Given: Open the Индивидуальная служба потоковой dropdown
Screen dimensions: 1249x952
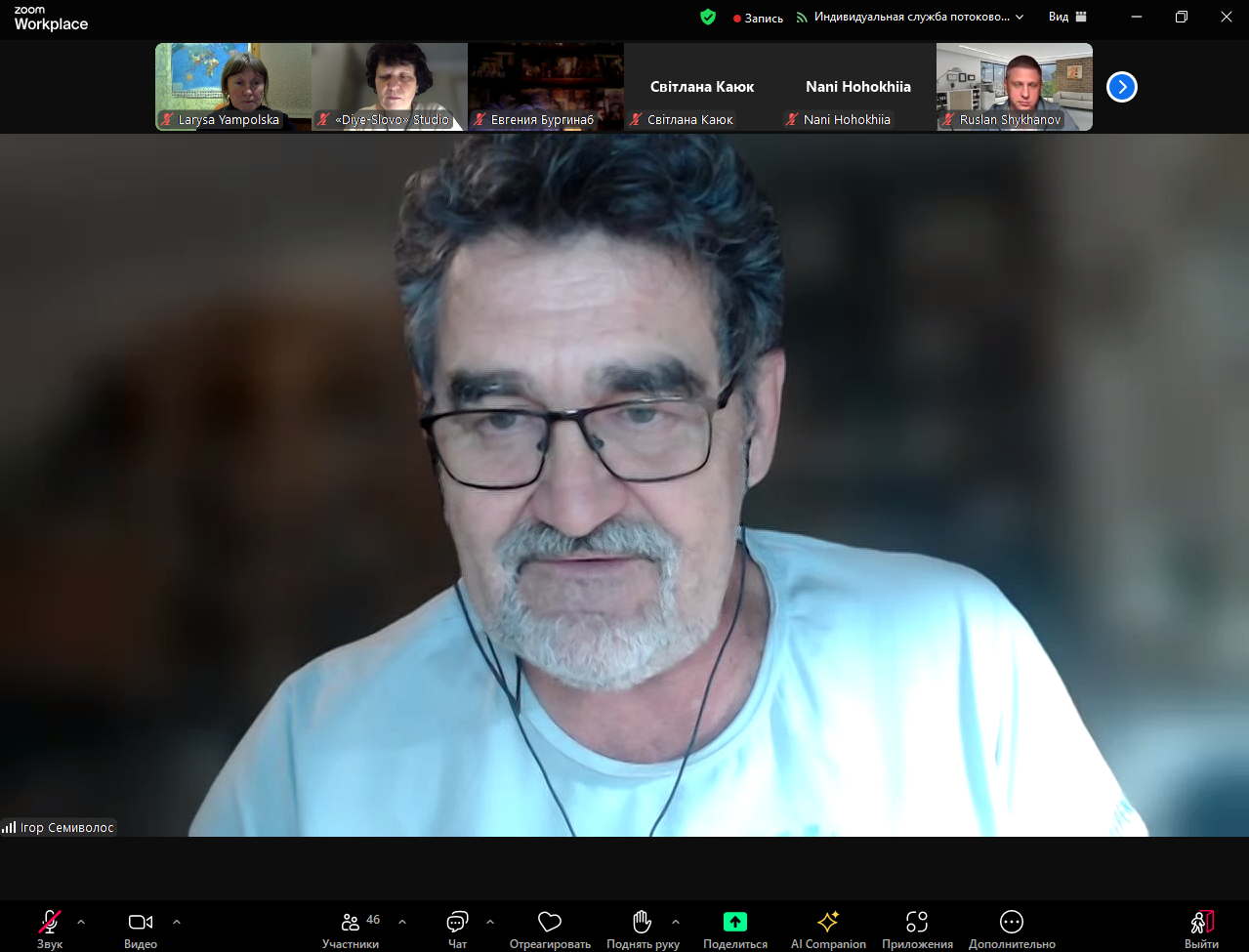Looking at the screenshot, I should tap(910, 17).
